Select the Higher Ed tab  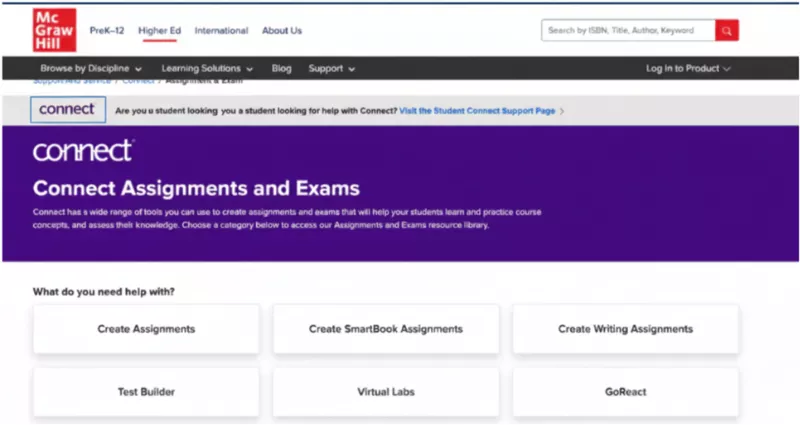[x=159, y=31]
